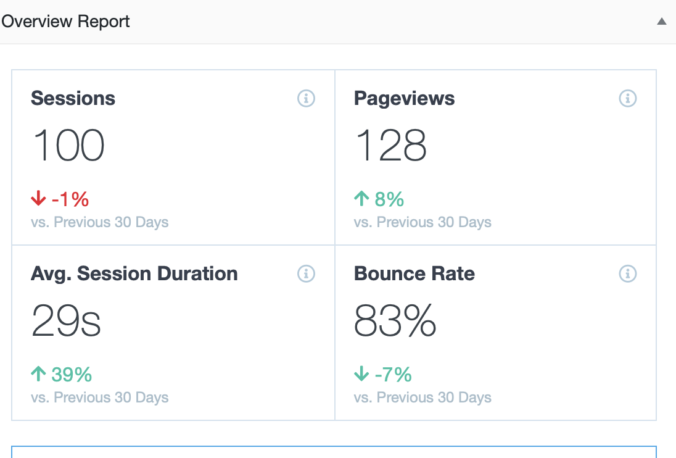The image size is (676, 458).
Task: Select the Avg. Session Duration heading
Action: 134,274
